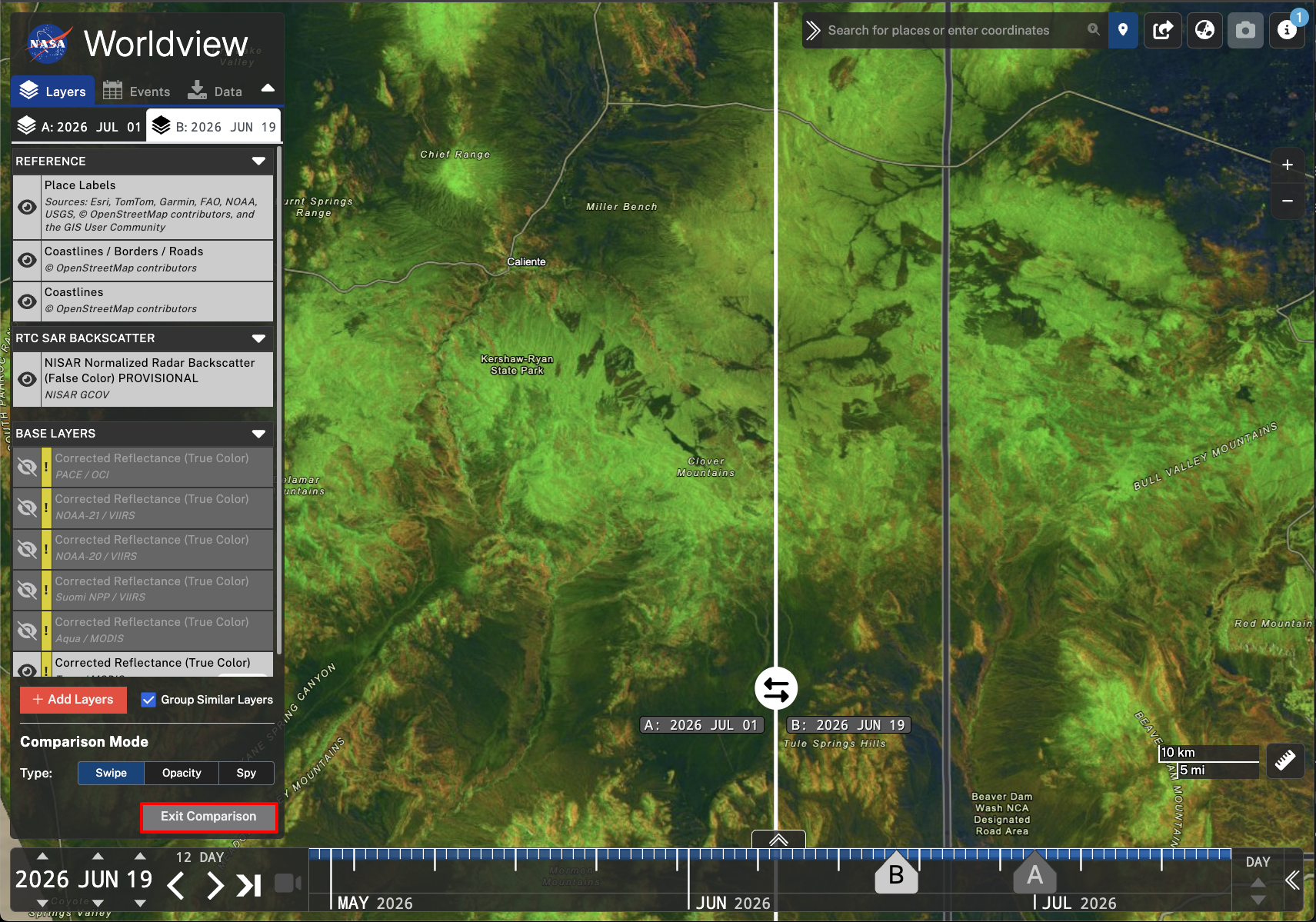Viewport: 1316px width, 922px height.
Task: Hide NISAR Radar Backscatter layer
Action: (x=27, y=379)
